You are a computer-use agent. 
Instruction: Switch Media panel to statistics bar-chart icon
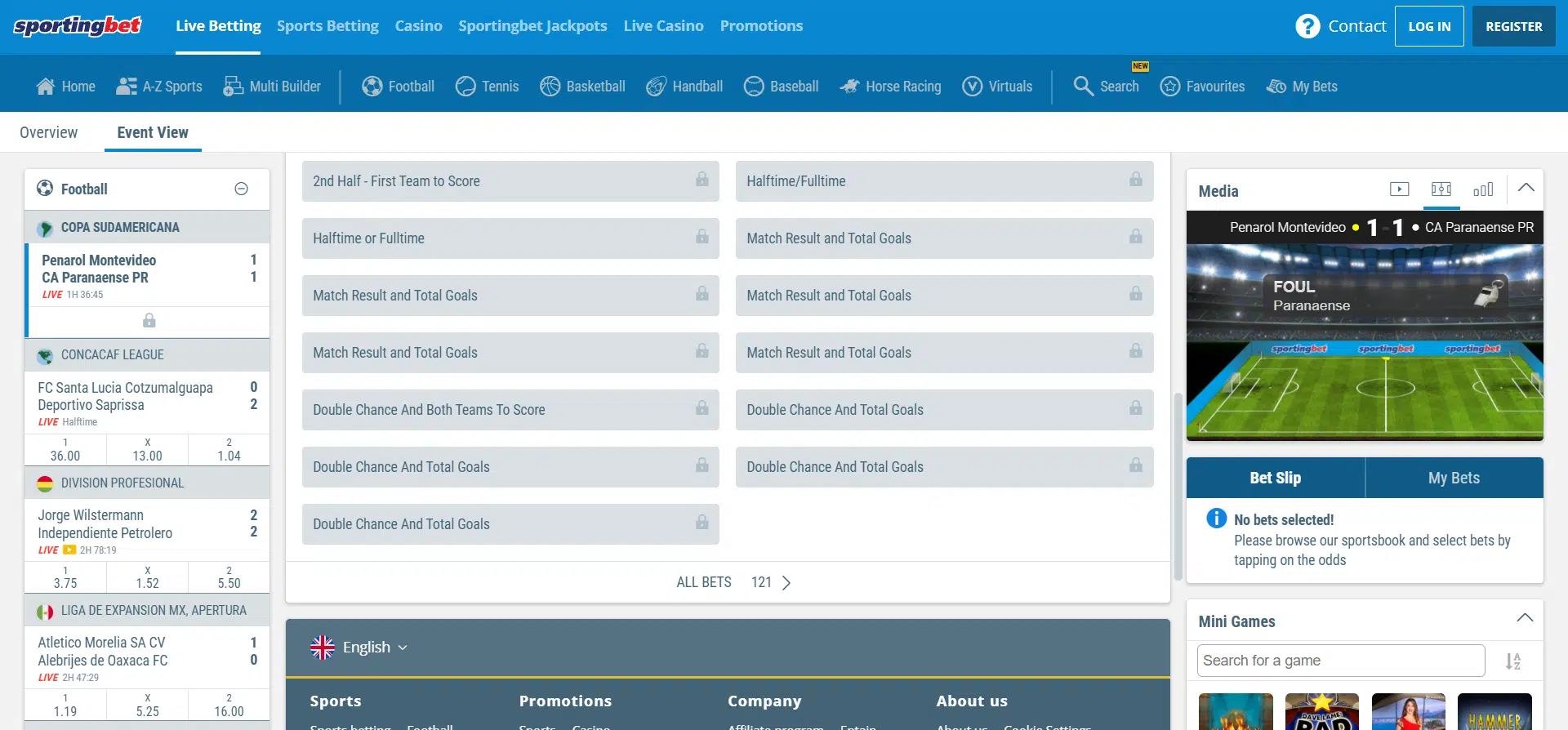pos(1483,189)
